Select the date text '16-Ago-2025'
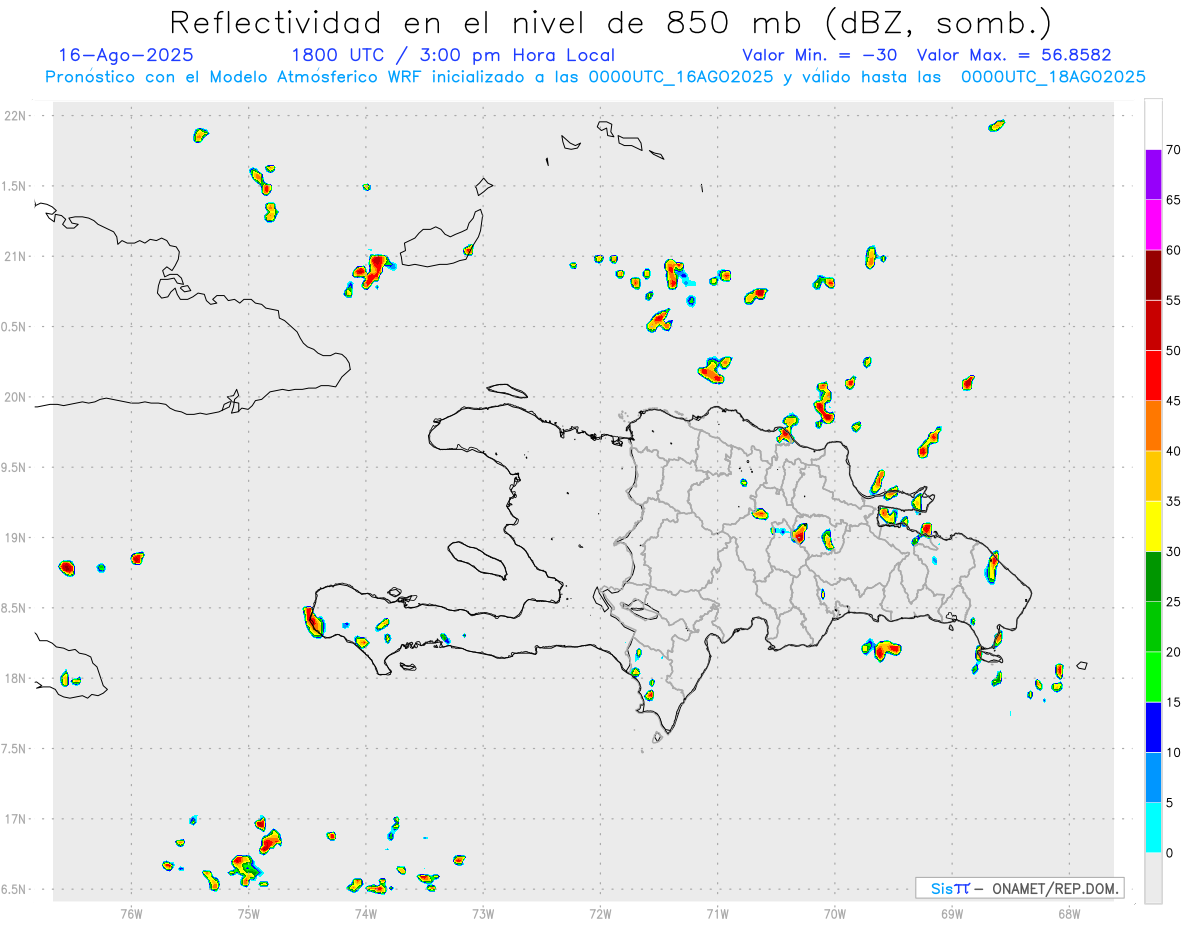Screen dimensions: 1200x927 pos(126,55)
